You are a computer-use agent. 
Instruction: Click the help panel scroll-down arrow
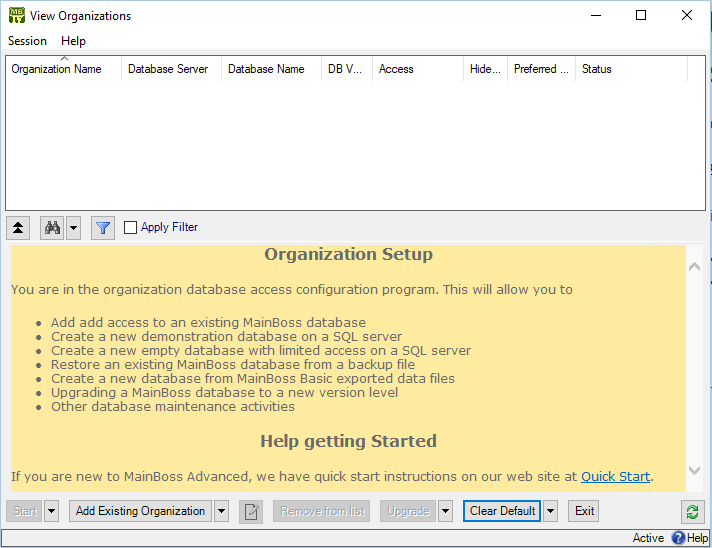(x=694, y=470)
